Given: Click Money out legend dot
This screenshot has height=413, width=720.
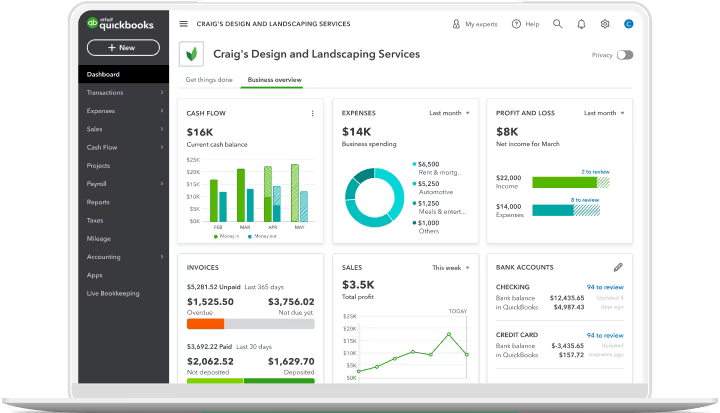Looking at the screenshot, I should [250, 237].
